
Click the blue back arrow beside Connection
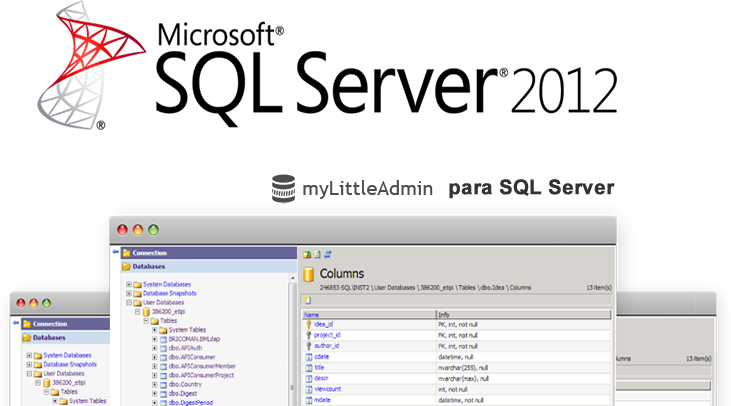tap(115, 253)
